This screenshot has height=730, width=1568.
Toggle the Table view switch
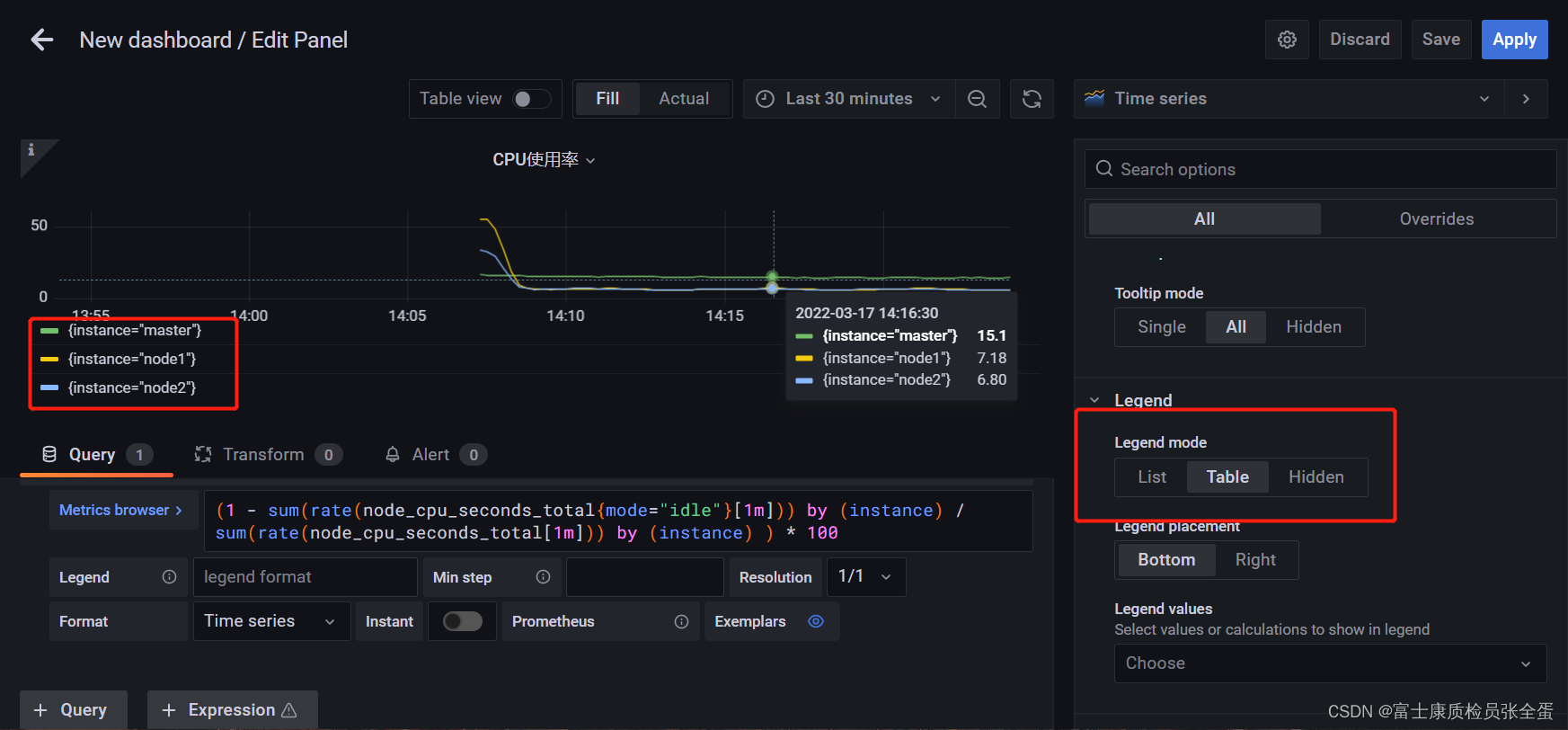531,99
